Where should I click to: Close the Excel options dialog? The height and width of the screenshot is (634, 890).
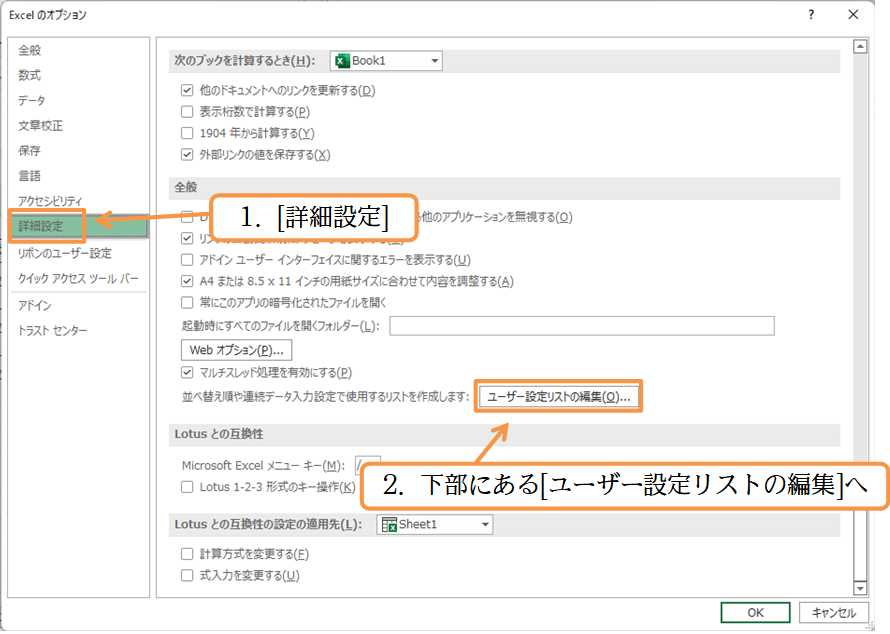pyautogui.click(x=853, y=15)
